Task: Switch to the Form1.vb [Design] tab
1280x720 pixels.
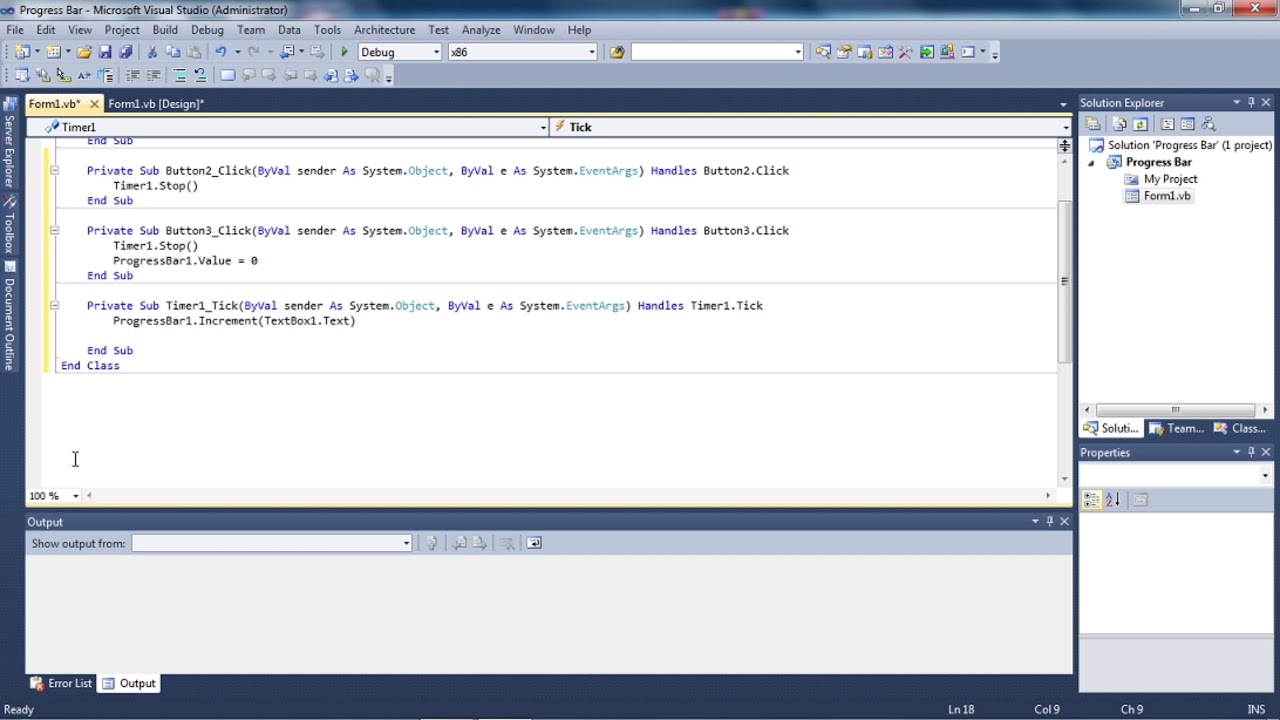Action: [x=156, y=104]
